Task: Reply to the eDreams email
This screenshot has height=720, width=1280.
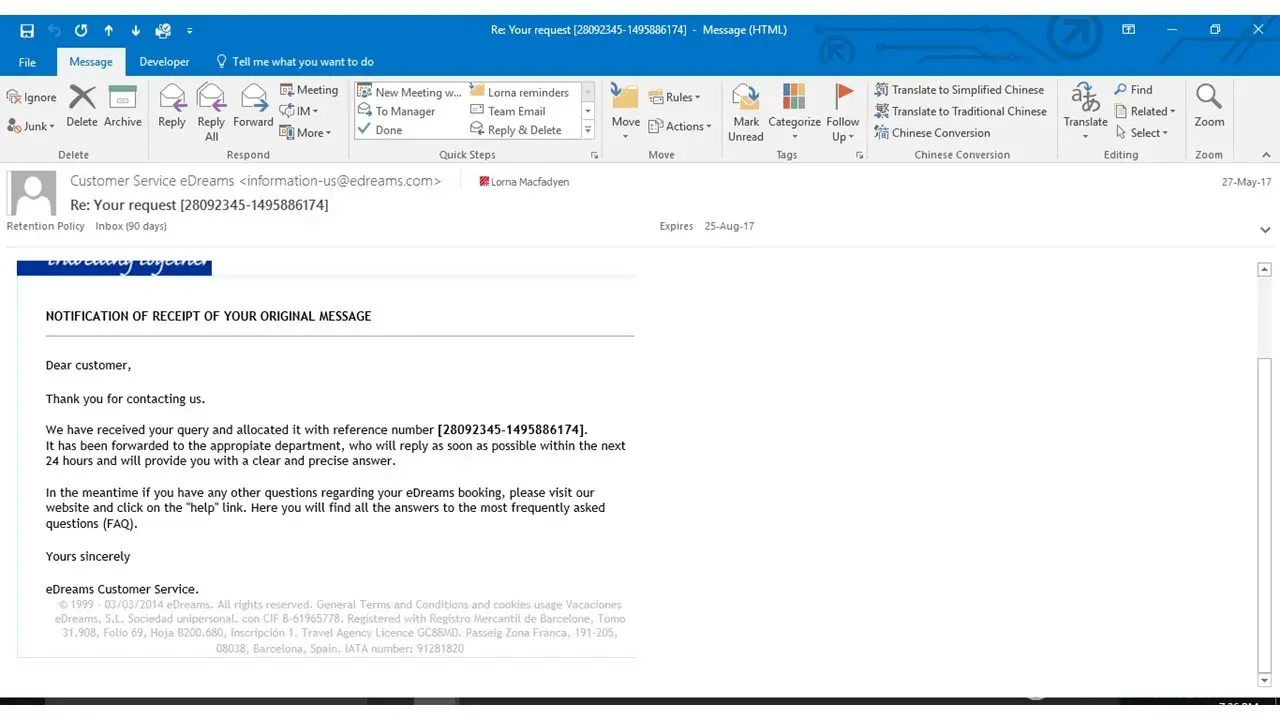Action: [x=172, y=106]
